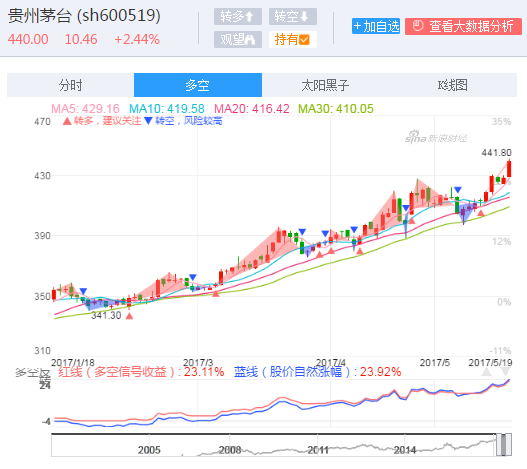The width and height of the screenshot is (527, 469).
Task: Click the leftmost blue down-triangle signal marker
Action: pyautogui.click(x=83, y=291)
